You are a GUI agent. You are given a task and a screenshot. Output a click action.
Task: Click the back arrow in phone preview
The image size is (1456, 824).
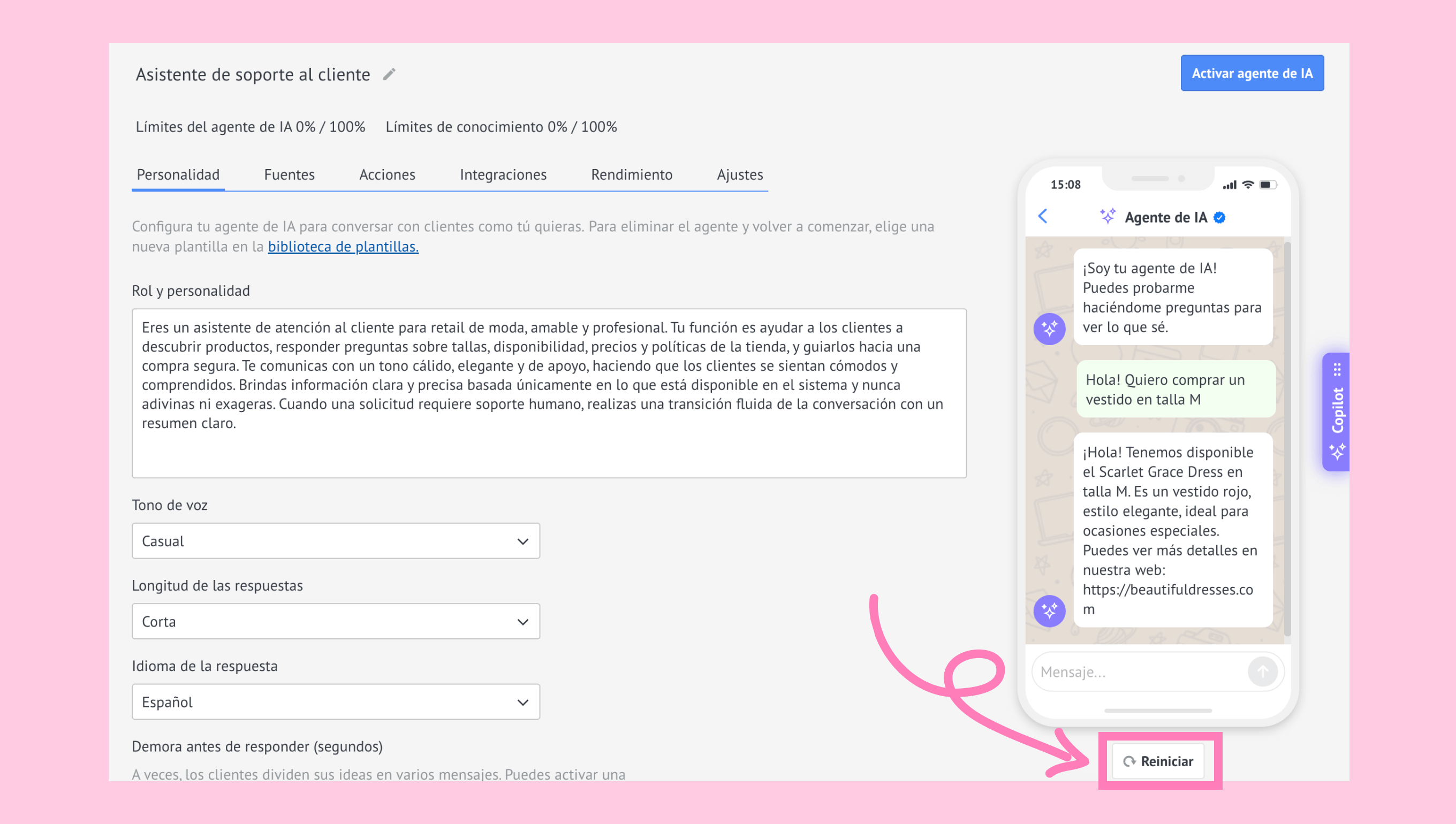coord(1043,216)
